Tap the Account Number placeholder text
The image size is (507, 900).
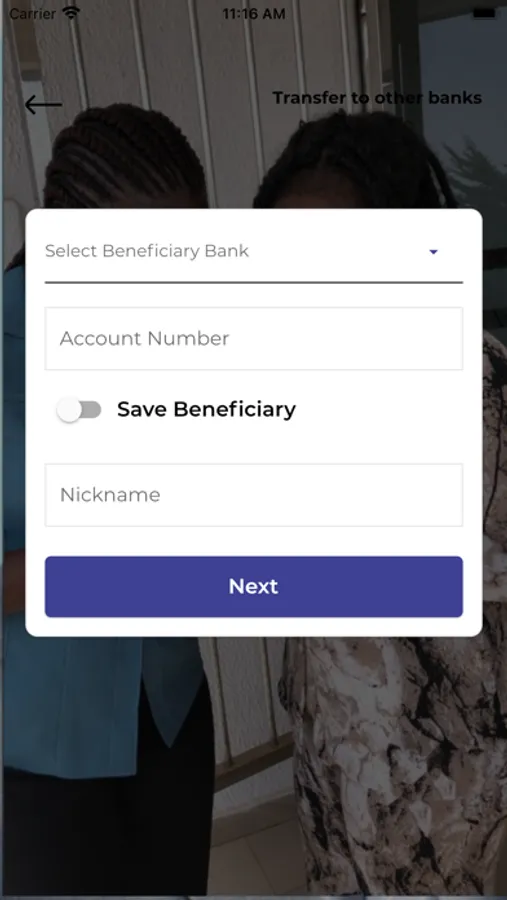pyautogui.click(x=144, y=338)
